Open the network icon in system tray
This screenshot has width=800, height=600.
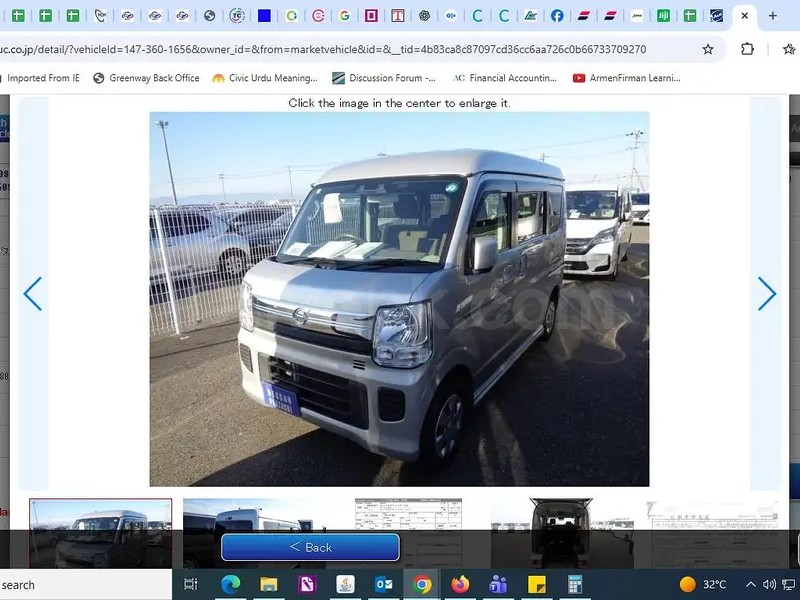coord(789,584)
